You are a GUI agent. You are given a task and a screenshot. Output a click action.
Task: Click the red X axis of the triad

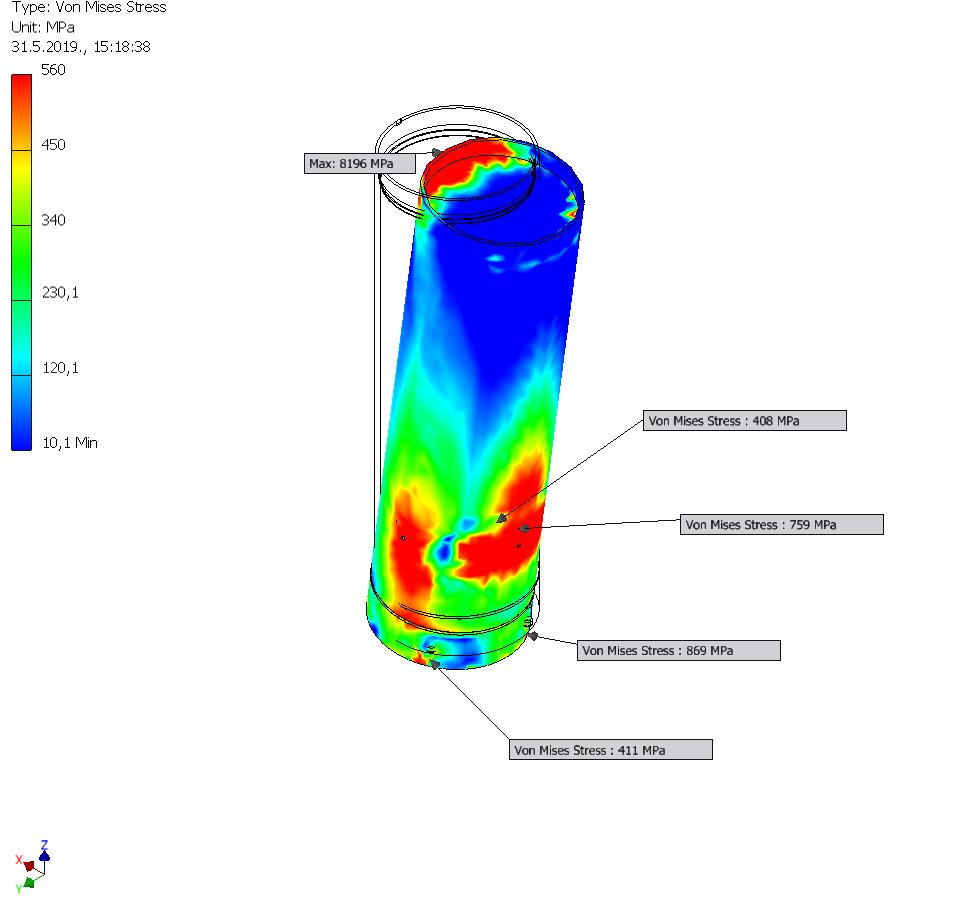pos(29,864)
